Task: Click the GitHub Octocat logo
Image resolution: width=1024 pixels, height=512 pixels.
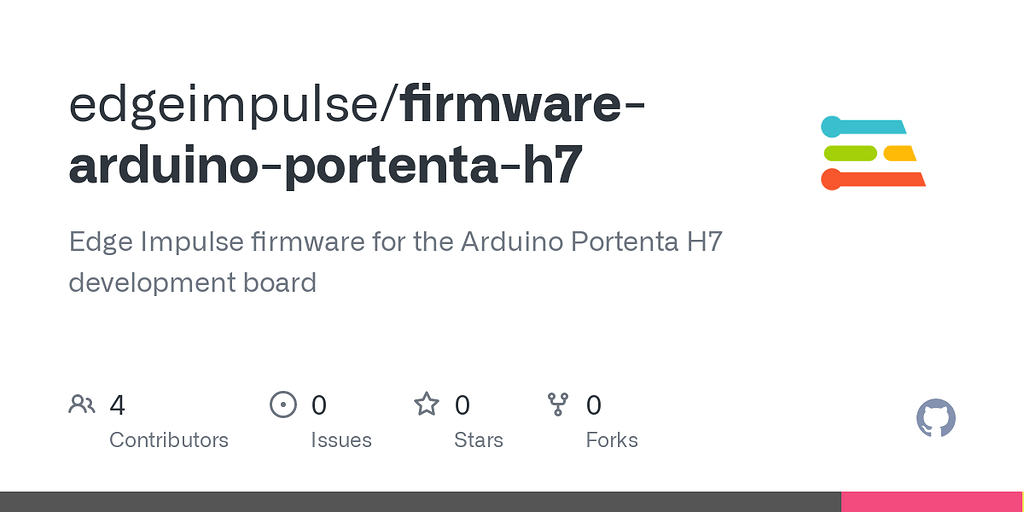Action: click(936, 418)
